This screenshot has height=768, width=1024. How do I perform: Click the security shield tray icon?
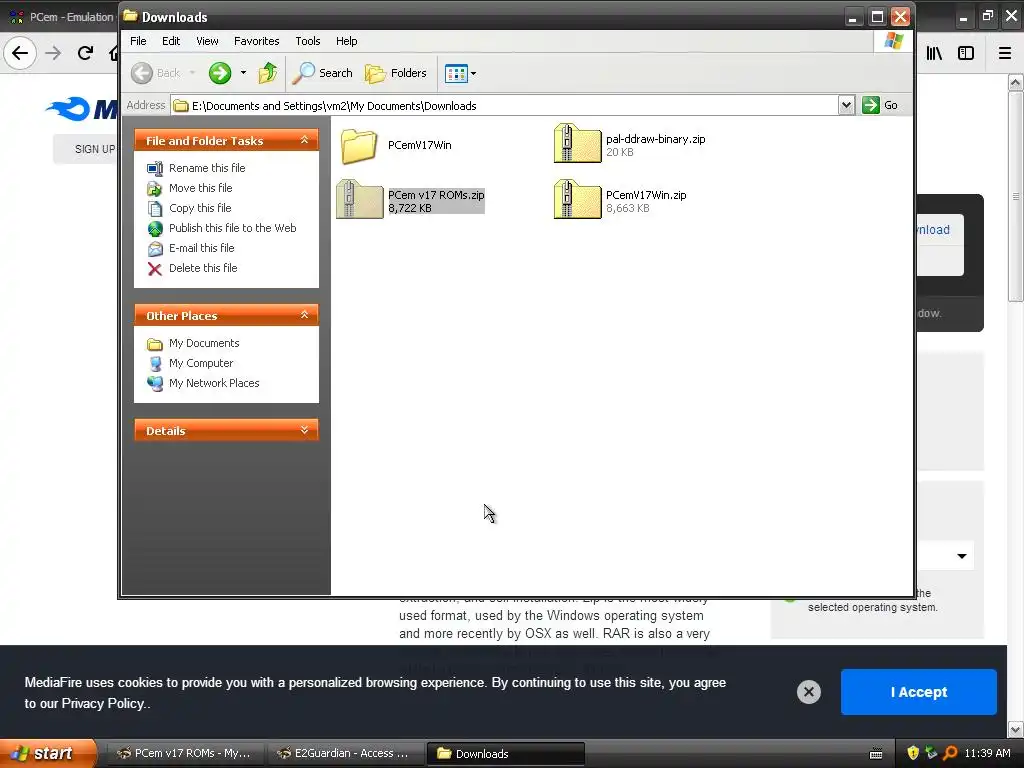(x=912, y=754)
